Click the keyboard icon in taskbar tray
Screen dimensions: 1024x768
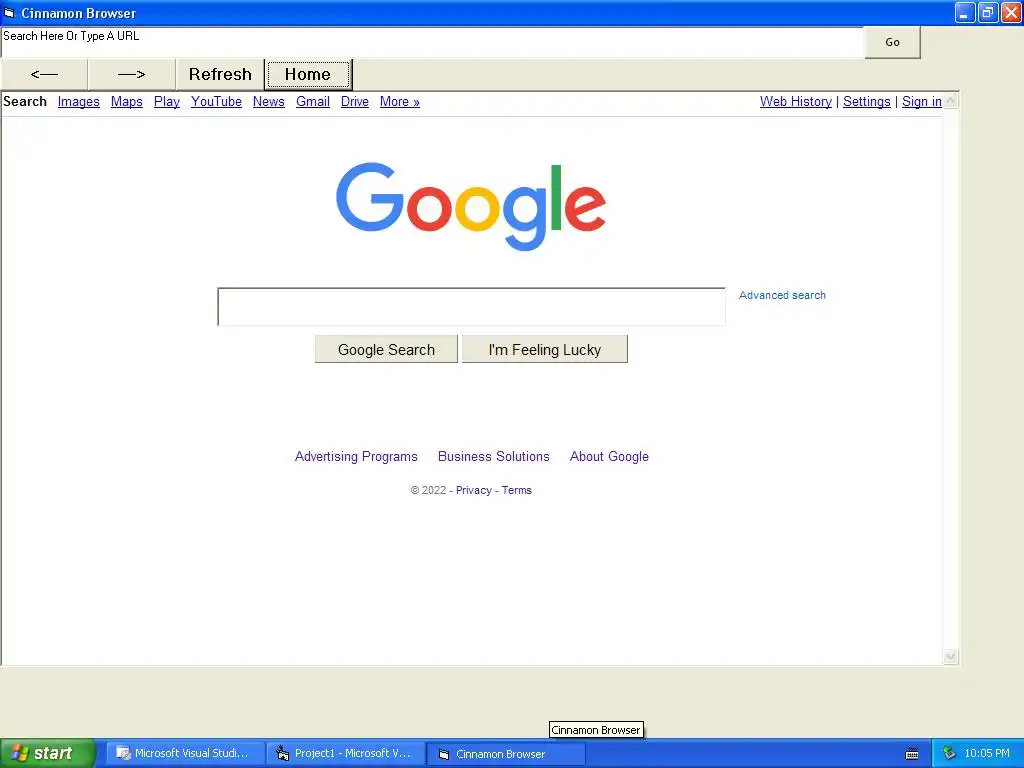coord(912,754)
